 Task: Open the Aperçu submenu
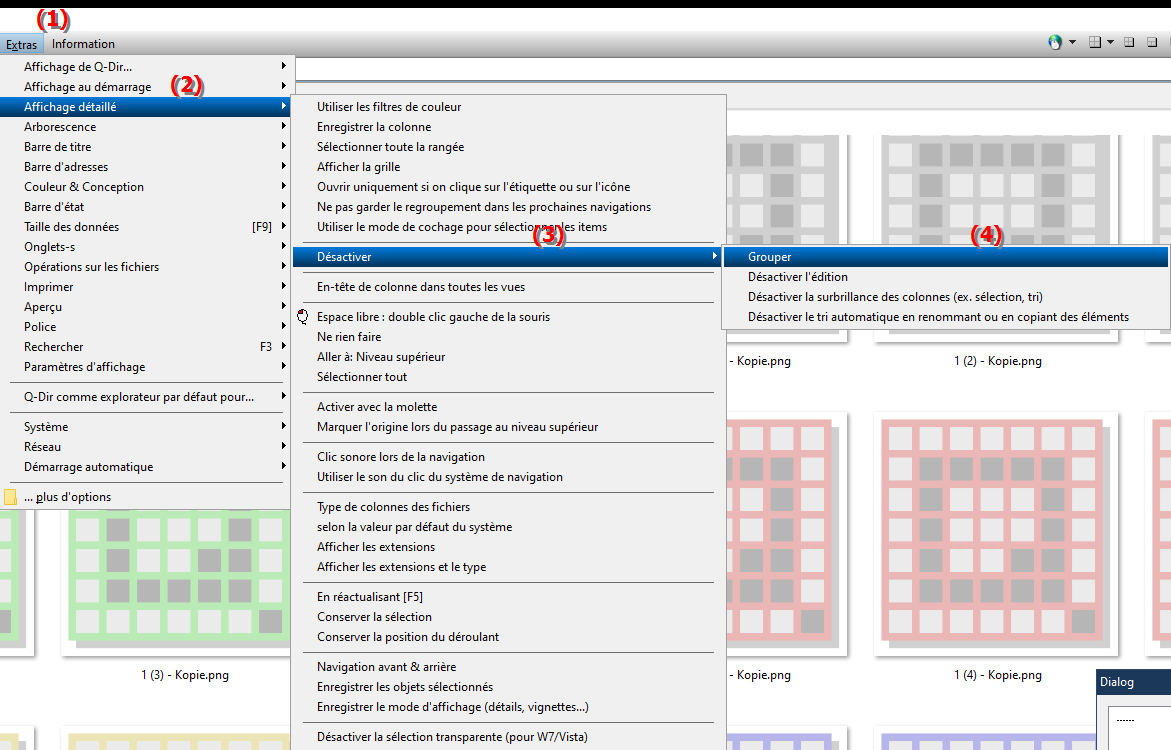point(145,308)
